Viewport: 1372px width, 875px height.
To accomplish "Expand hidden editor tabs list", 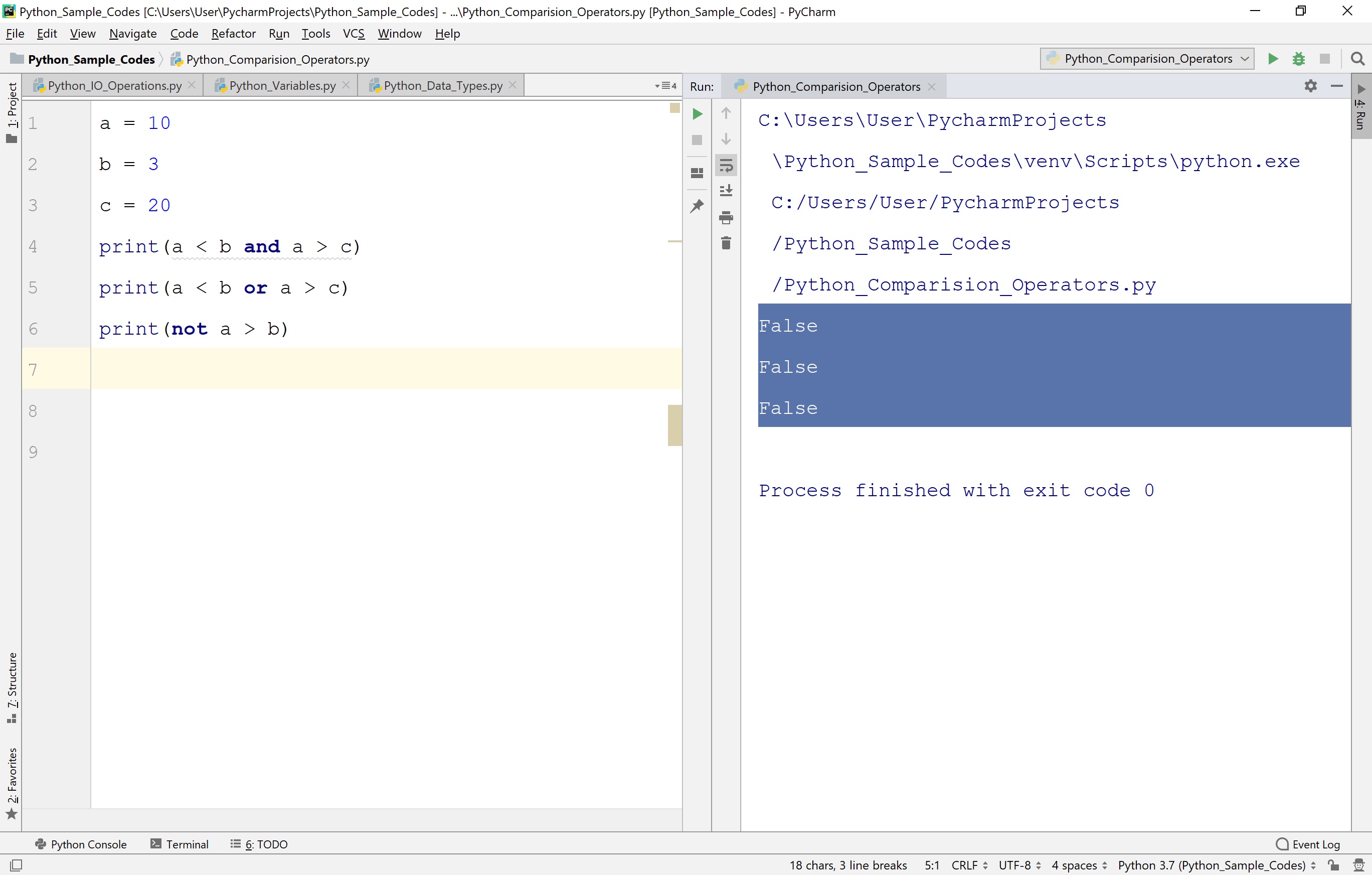I will (x=665, y=86).
